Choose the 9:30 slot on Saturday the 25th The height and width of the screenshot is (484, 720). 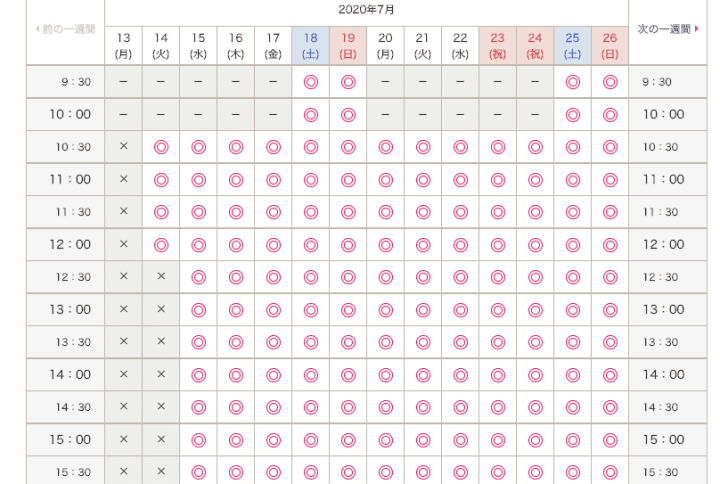pos(573,82)
